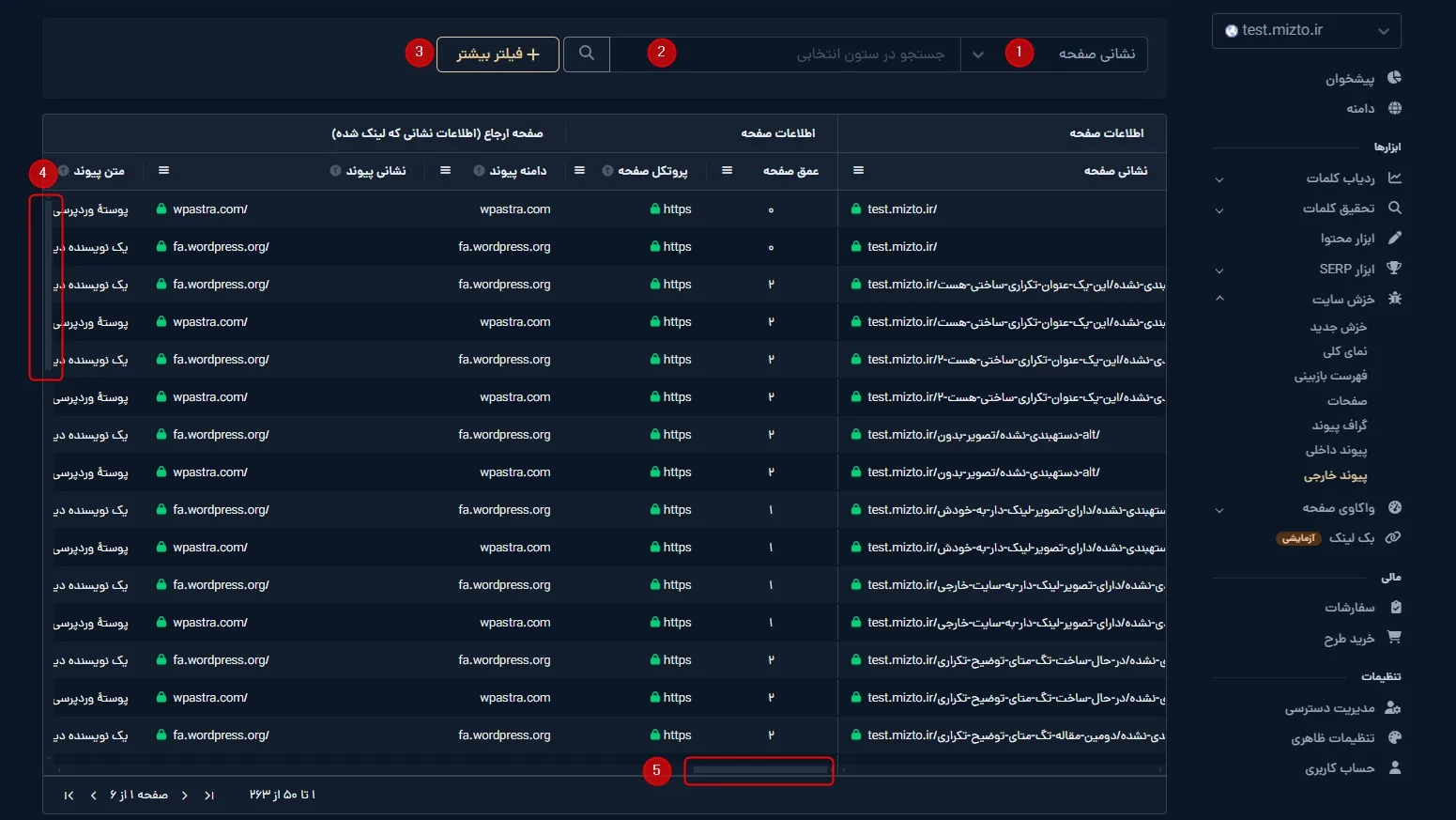Click the user-gear icon for مدیریت دسترسی
The image size is (1456, 820).
click(1393, 707)
